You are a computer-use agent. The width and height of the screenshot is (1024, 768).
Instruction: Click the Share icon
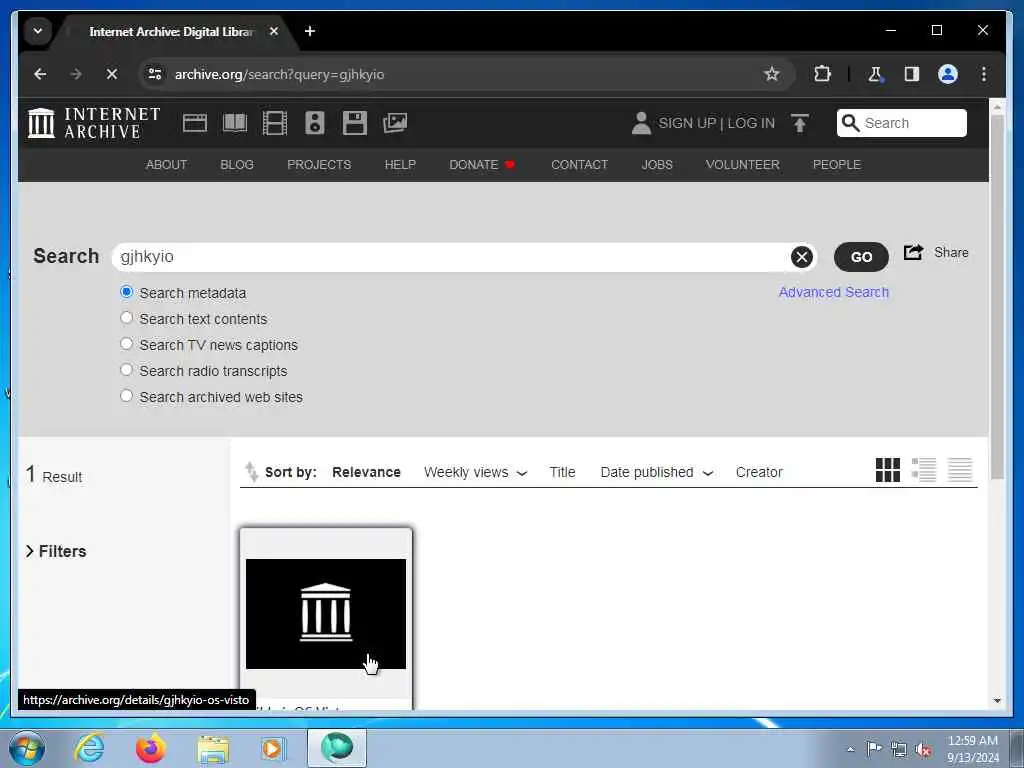913,252
